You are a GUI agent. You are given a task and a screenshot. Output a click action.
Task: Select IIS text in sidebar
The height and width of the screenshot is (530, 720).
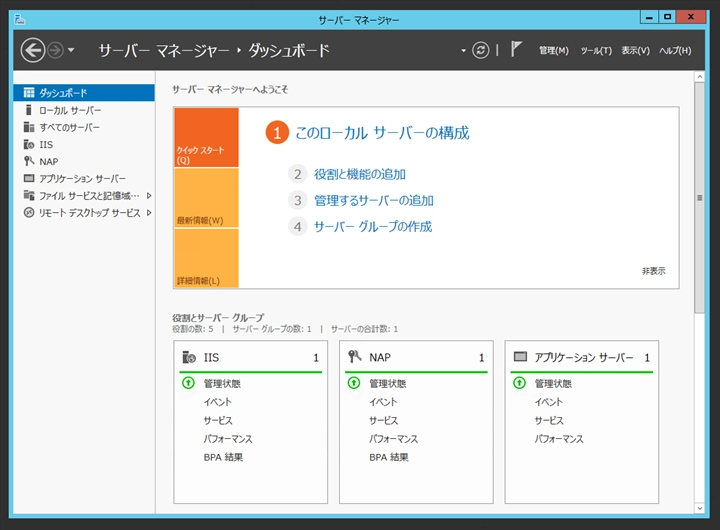tap(46, 145)
